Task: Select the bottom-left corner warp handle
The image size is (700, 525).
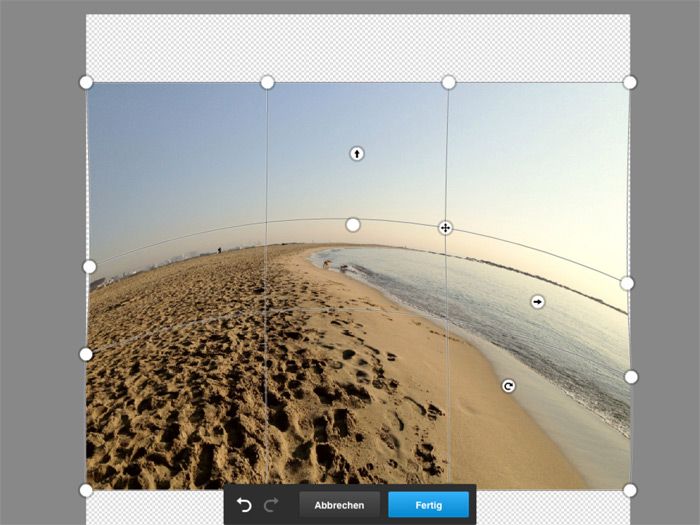Action: [x=86, y=490]
